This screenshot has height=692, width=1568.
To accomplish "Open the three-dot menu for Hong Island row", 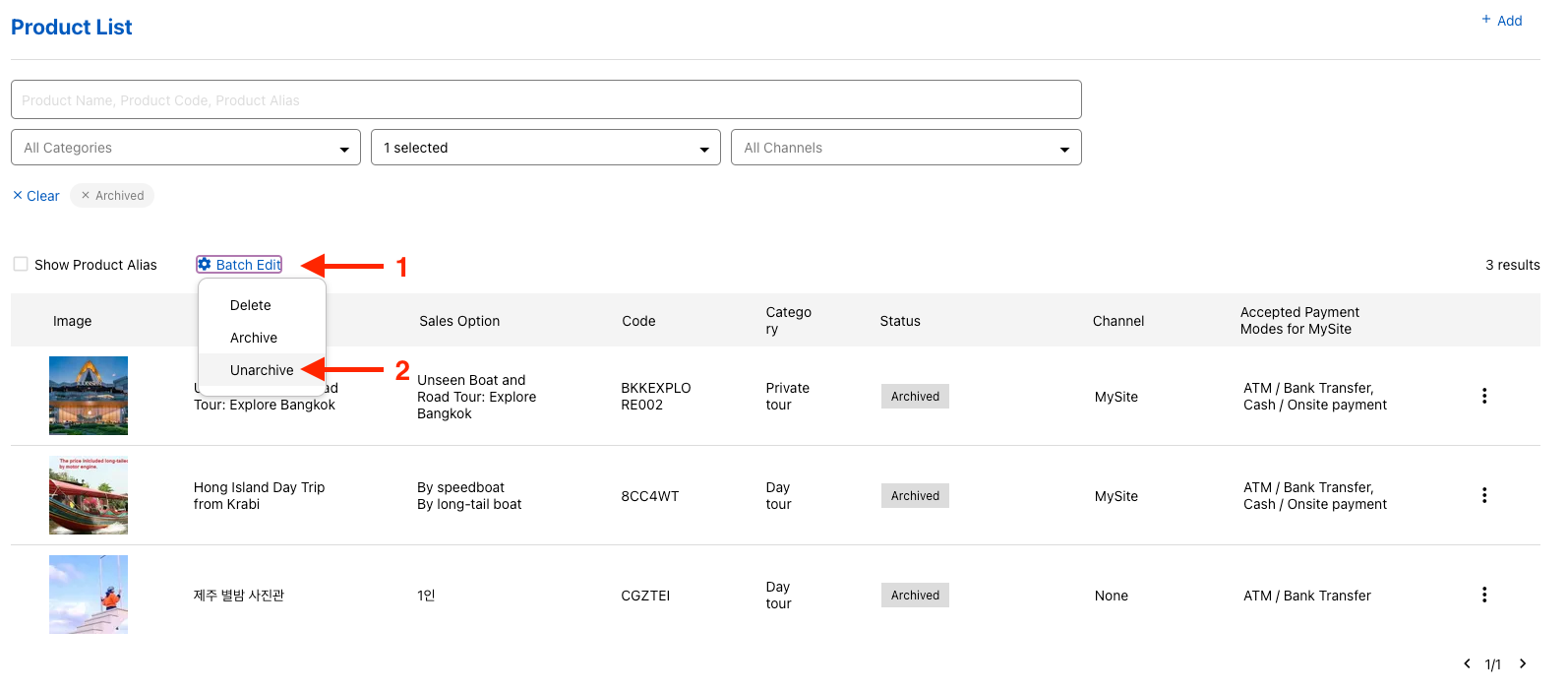I will 1484,495.
